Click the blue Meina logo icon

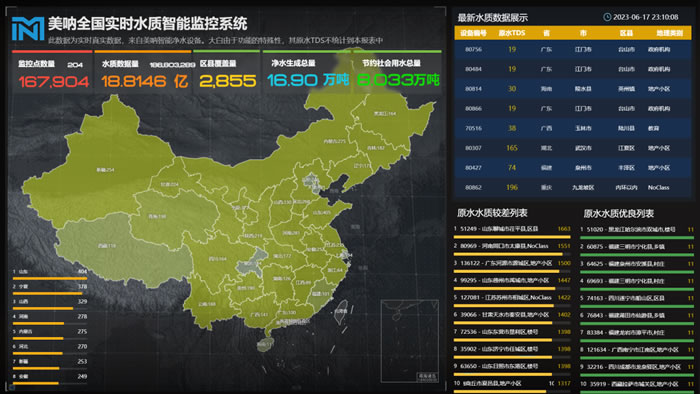point(28,29)
